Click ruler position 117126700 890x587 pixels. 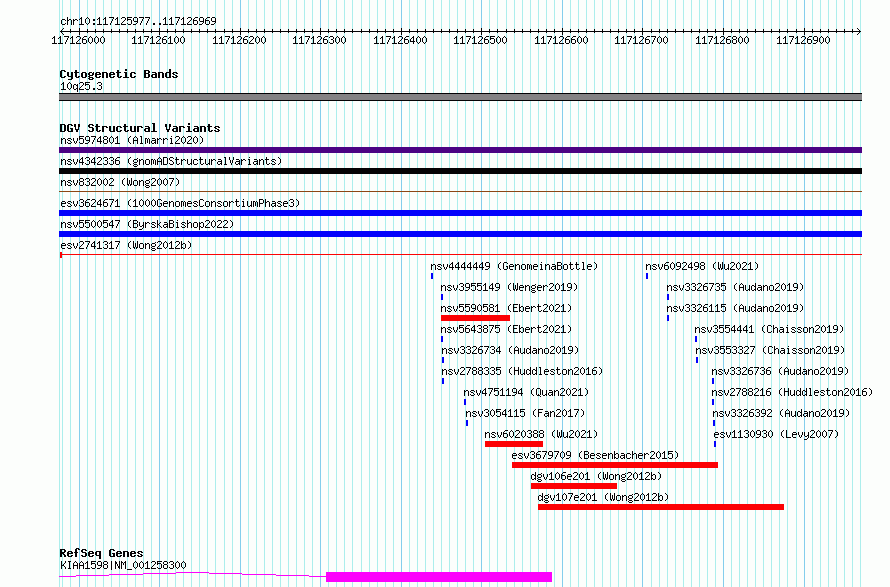pyautogui.click(x=641, y=40)
